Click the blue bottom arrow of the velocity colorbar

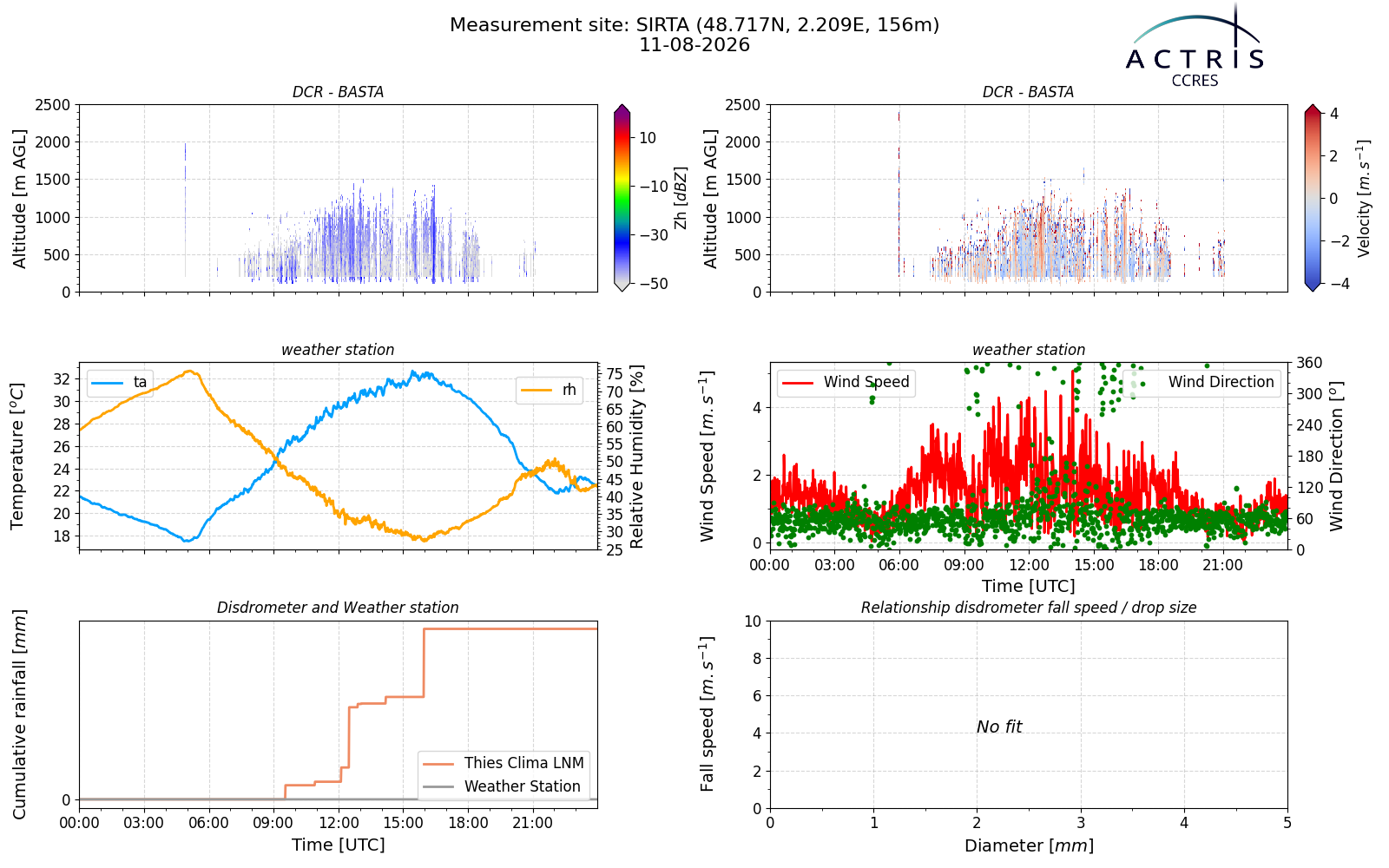coord(1313,287)
